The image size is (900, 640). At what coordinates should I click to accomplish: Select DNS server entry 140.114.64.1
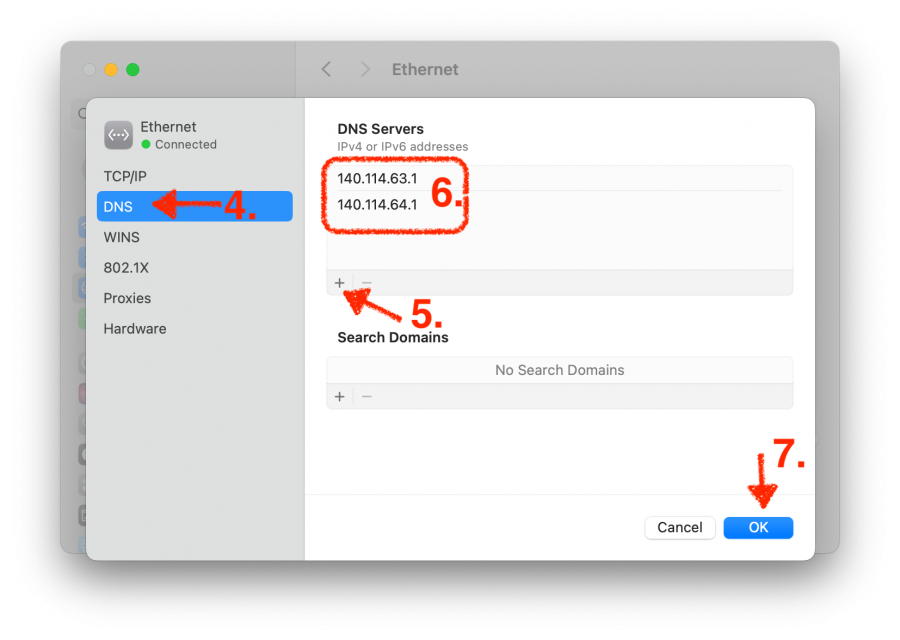click(377, 205)
